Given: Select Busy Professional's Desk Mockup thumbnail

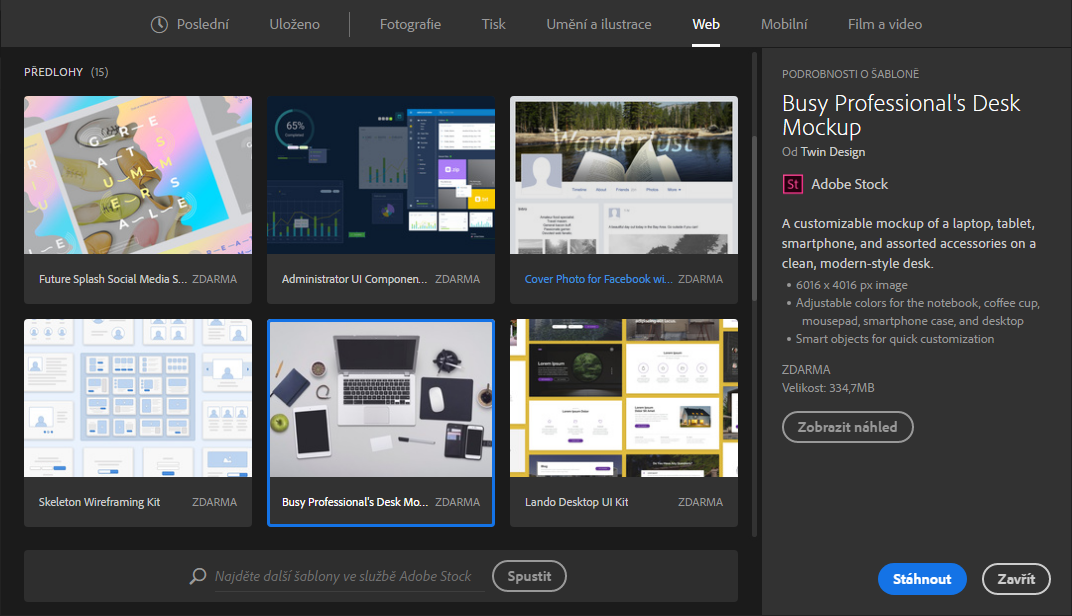Looking at the screenshot, I should tap(381, 399).
